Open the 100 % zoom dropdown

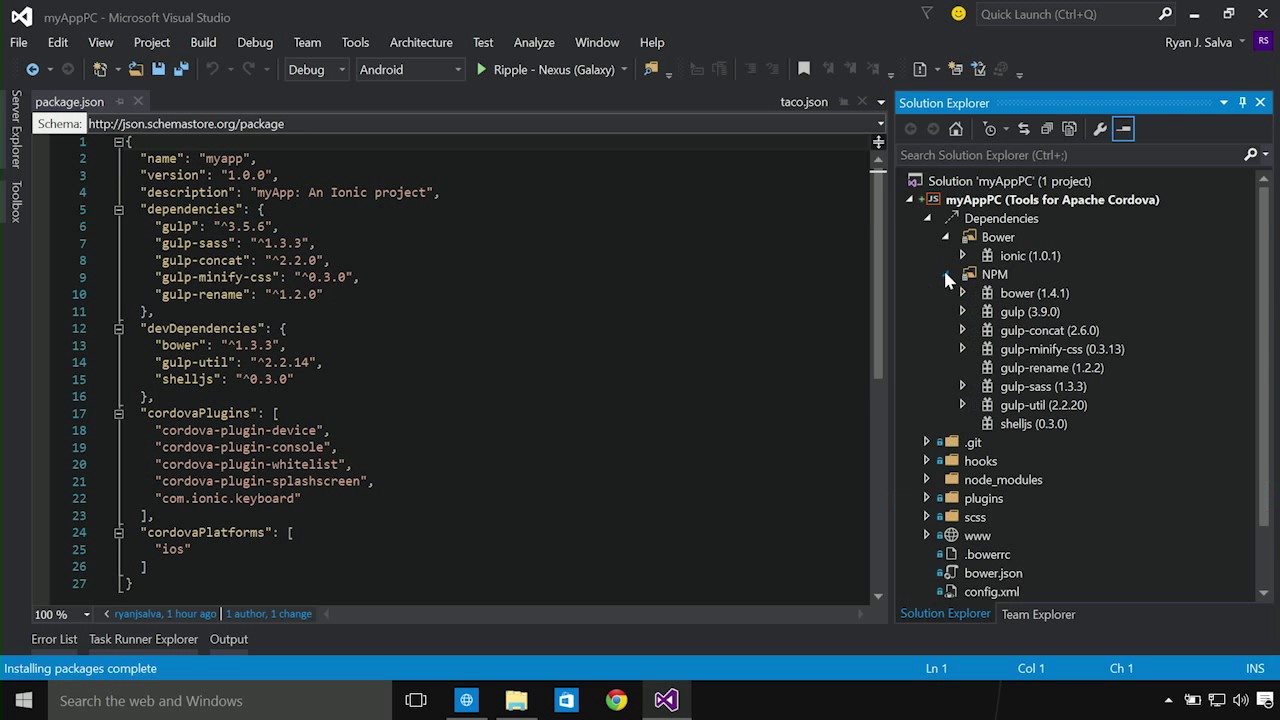click(x=87, y=614)
